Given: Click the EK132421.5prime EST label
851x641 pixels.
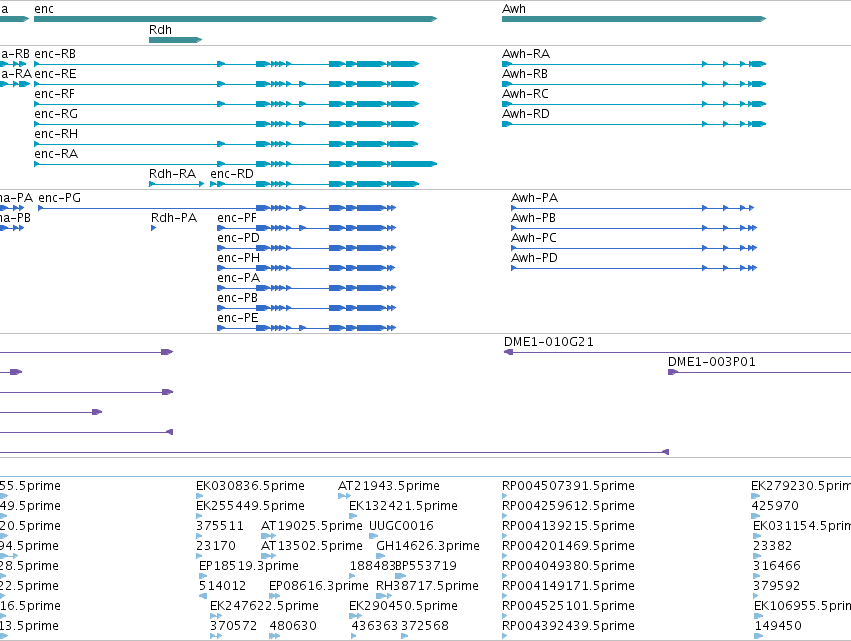Looking at the screenshot, I should click(403, 506).
